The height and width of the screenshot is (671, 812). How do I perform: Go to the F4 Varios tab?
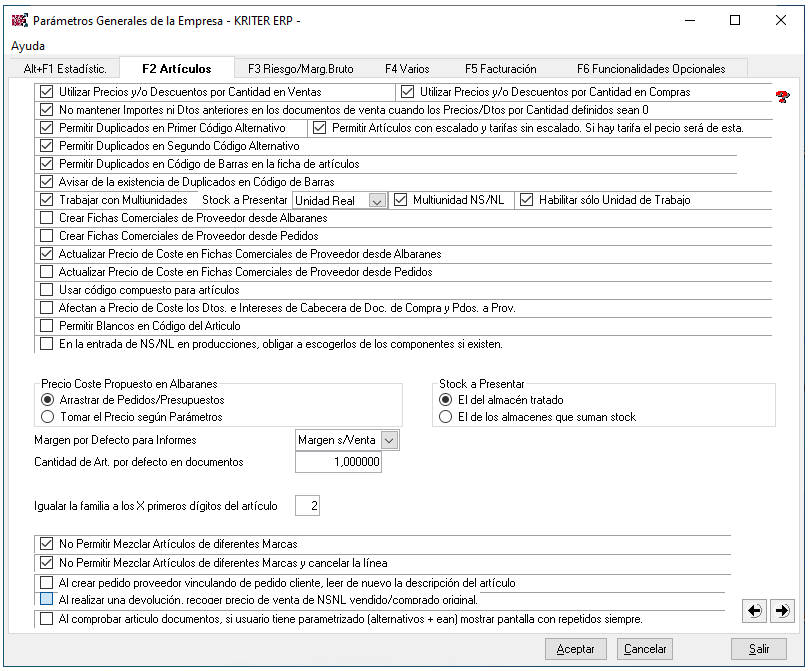407,69
